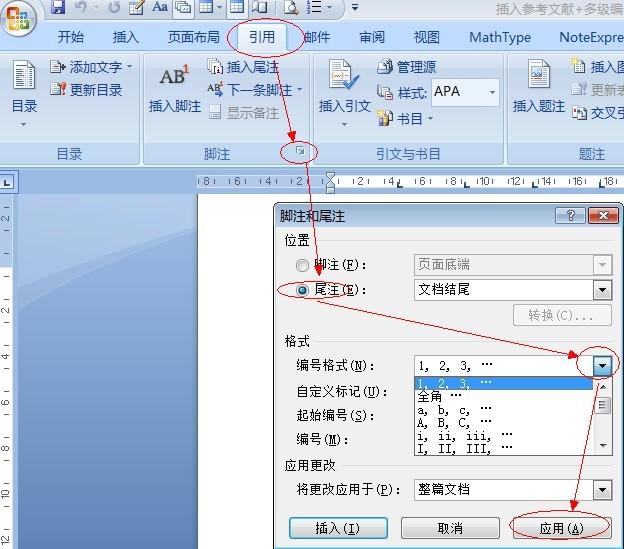Viewport: 624px width, 549px height.
Task: Click the Update Table of Contents (更新目录) icon
Action: coord(57,90)
